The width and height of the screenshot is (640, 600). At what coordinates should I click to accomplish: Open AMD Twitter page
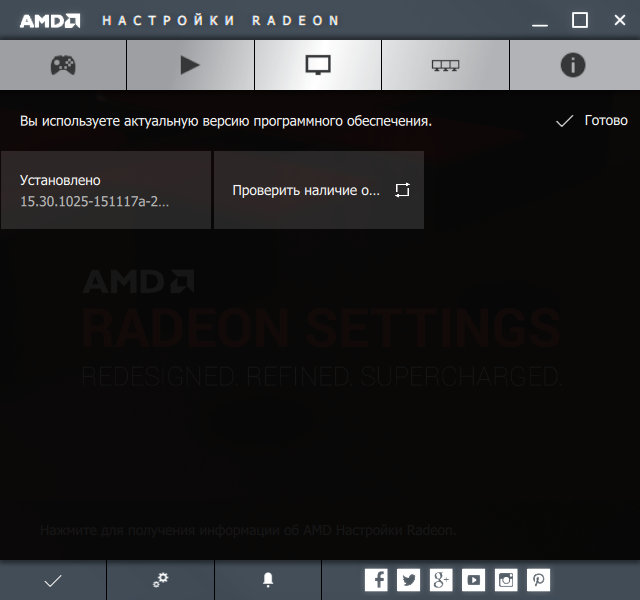point(409,580)
